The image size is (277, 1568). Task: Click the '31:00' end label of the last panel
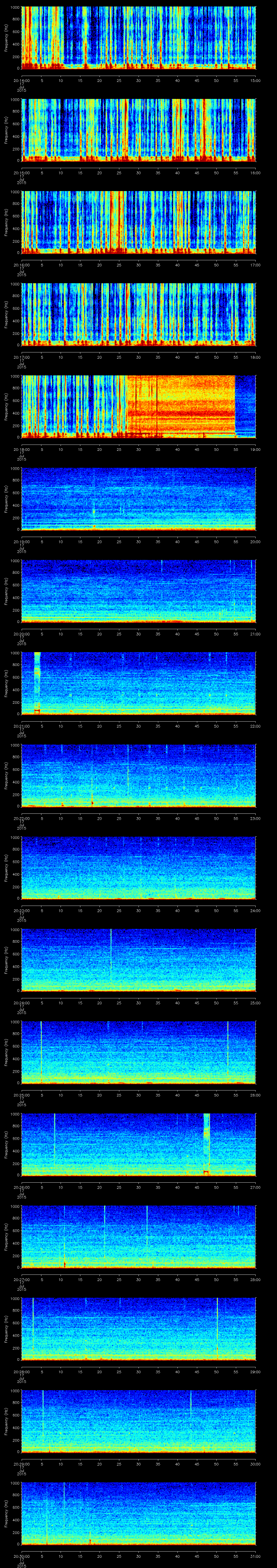(256, 1556)
